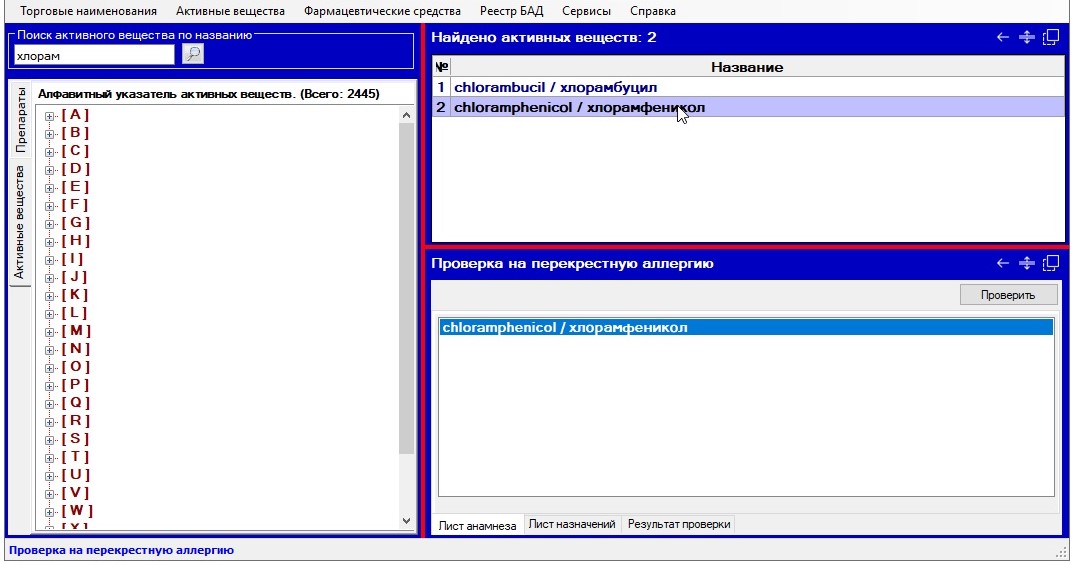
Task: Switch to Лист назначений tab
Action: (571, 524)
